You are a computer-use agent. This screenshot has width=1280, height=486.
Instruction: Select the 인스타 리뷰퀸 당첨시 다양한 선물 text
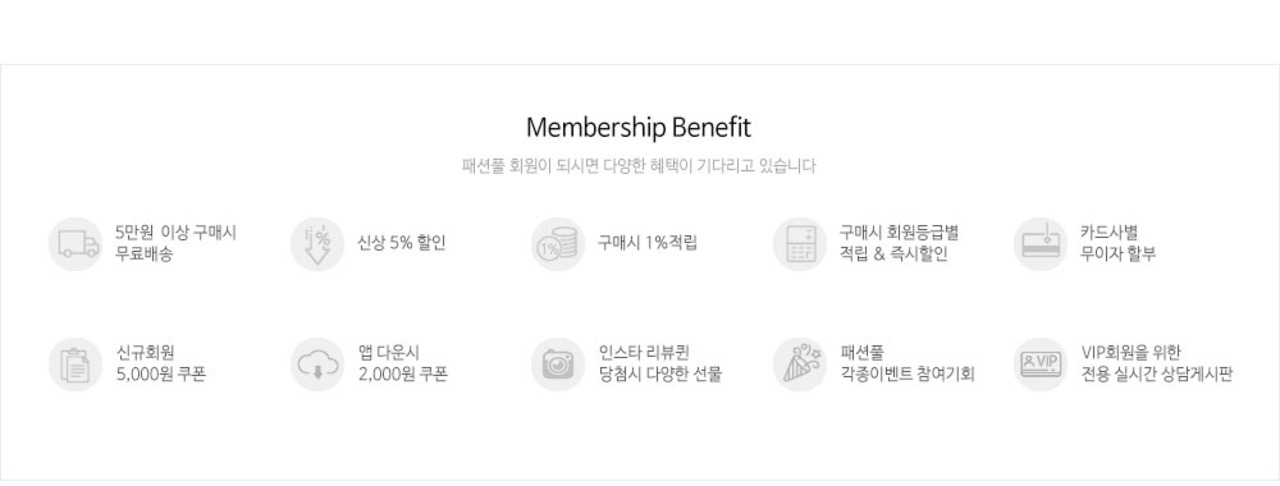[660, 364]
